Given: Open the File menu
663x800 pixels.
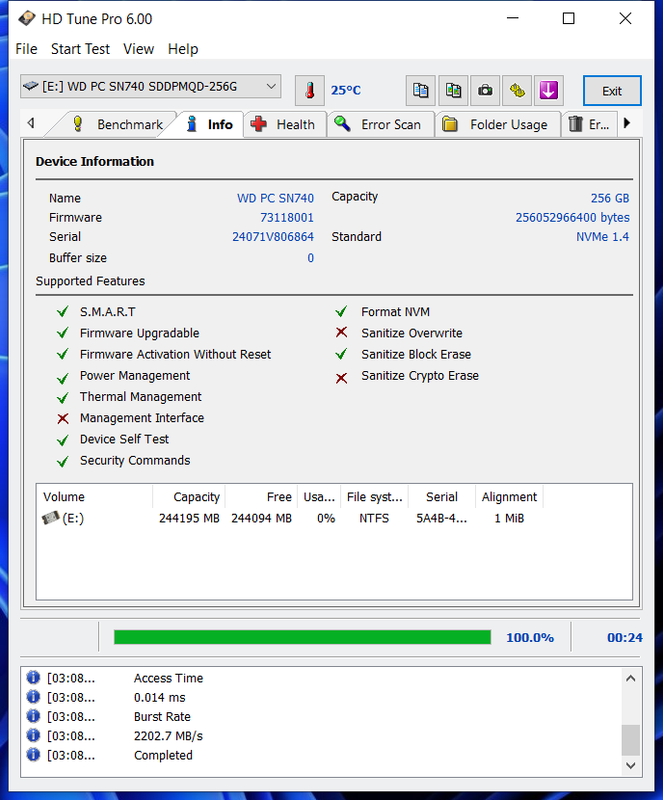Looking at the screenshot, I should (26, 49).
